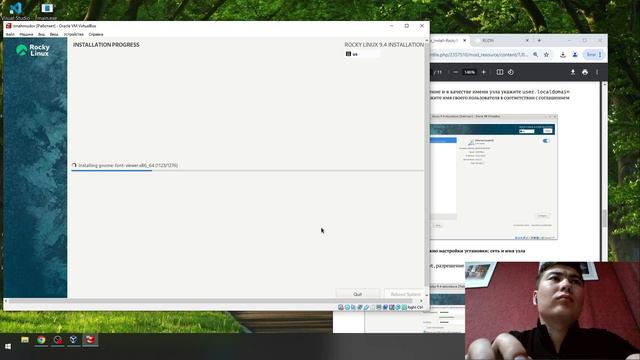Click the recording status icon

[x=385, y=307]
